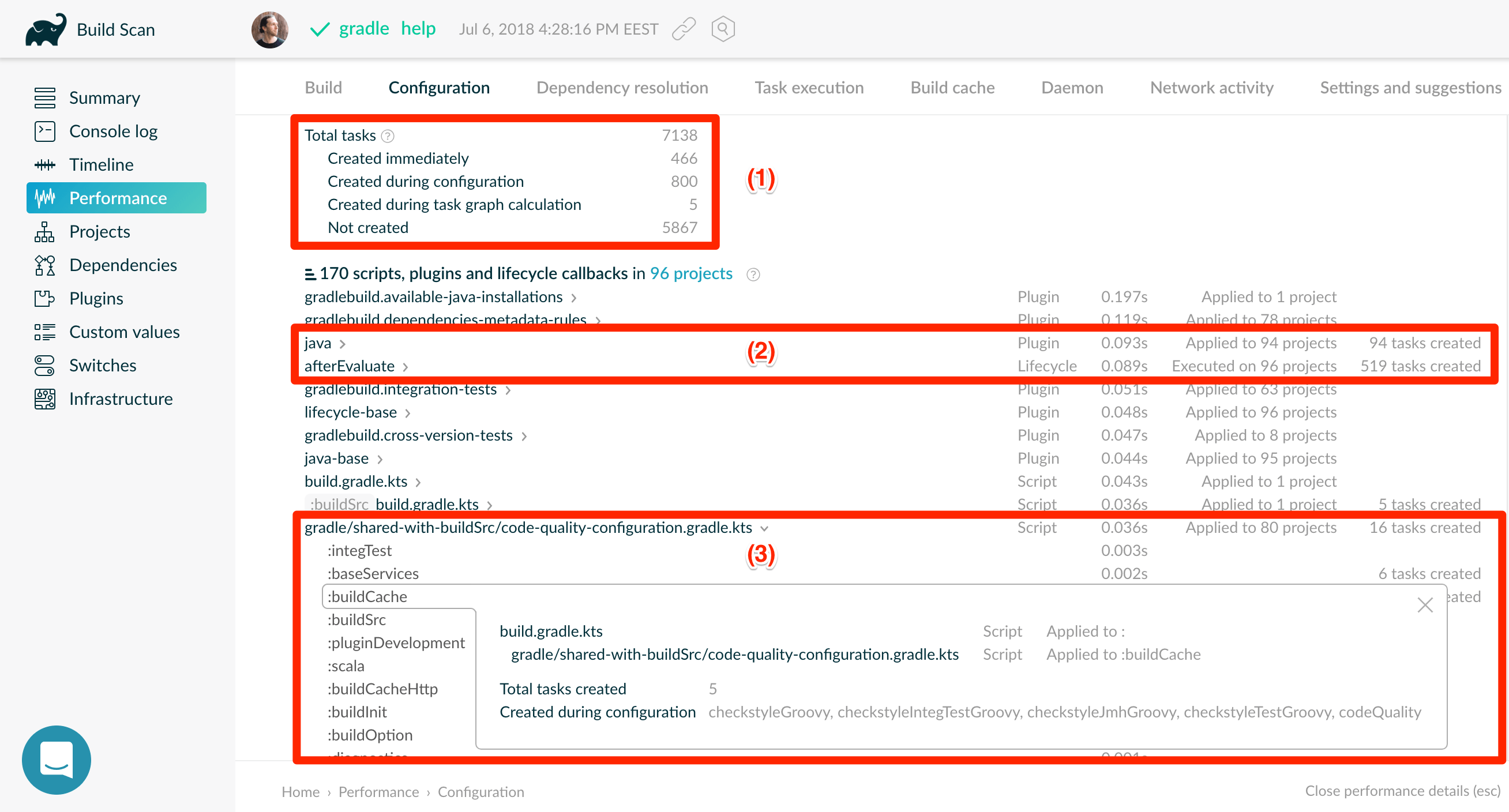
Task: View the Dependencies section
Action: (123, 265)
